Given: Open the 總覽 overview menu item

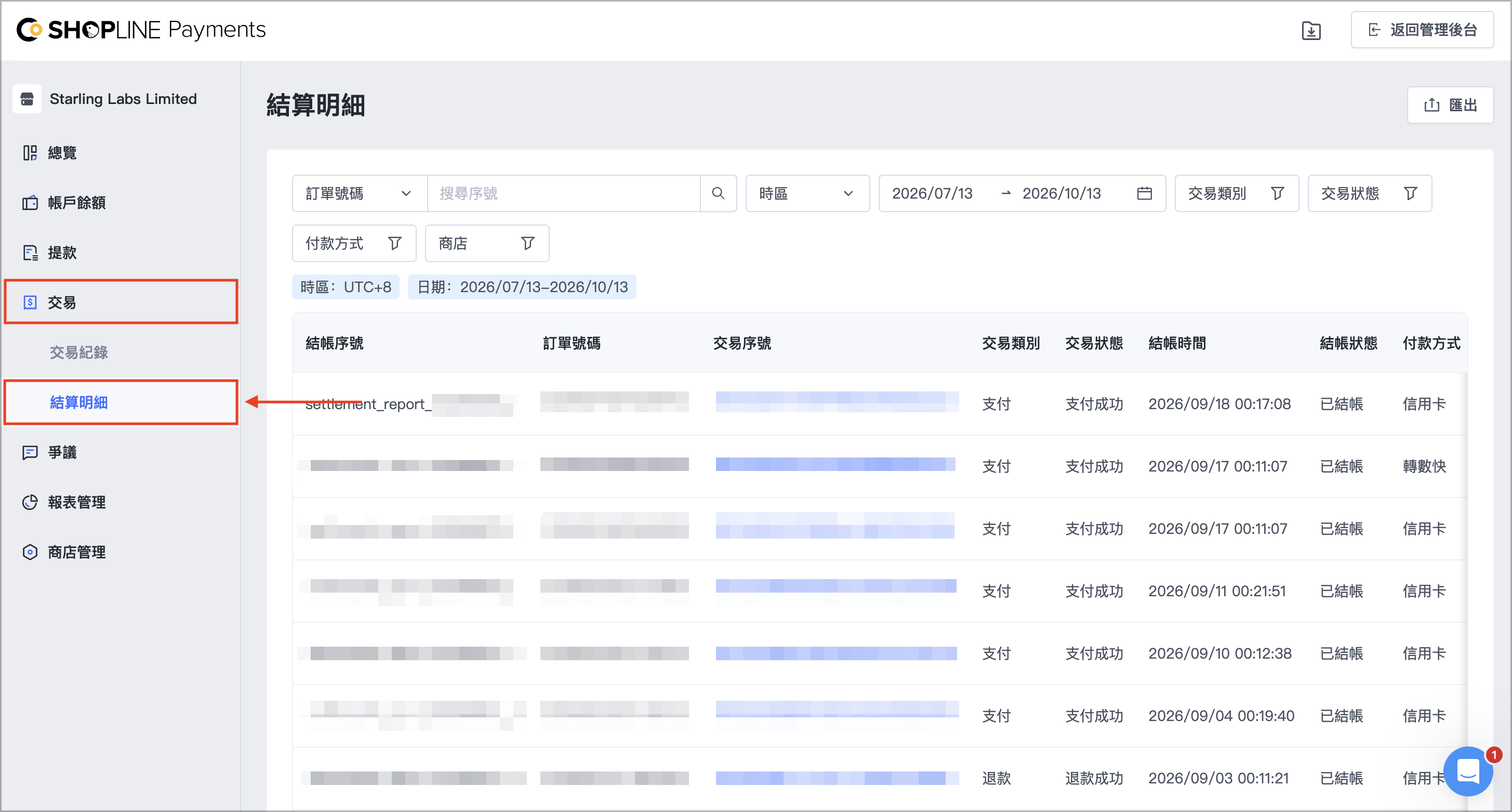Looking at the screenshot, I should coord(121,153).
